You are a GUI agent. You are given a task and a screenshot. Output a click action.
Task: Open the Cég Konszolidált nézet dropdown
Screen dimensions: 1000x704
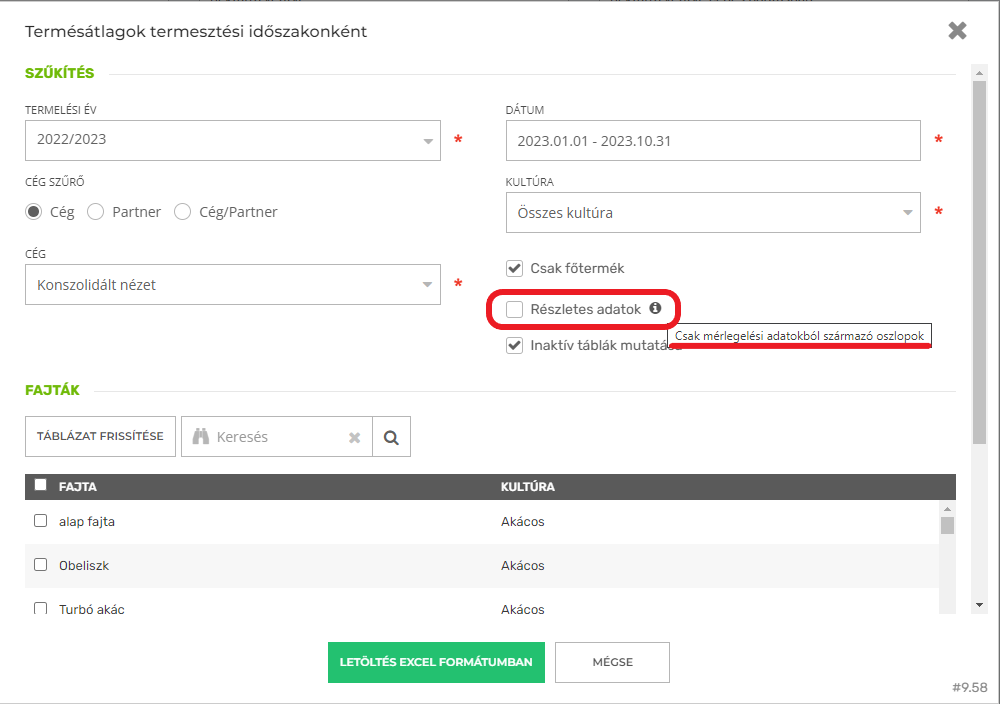pyautogui.click(x=232, y=285)
